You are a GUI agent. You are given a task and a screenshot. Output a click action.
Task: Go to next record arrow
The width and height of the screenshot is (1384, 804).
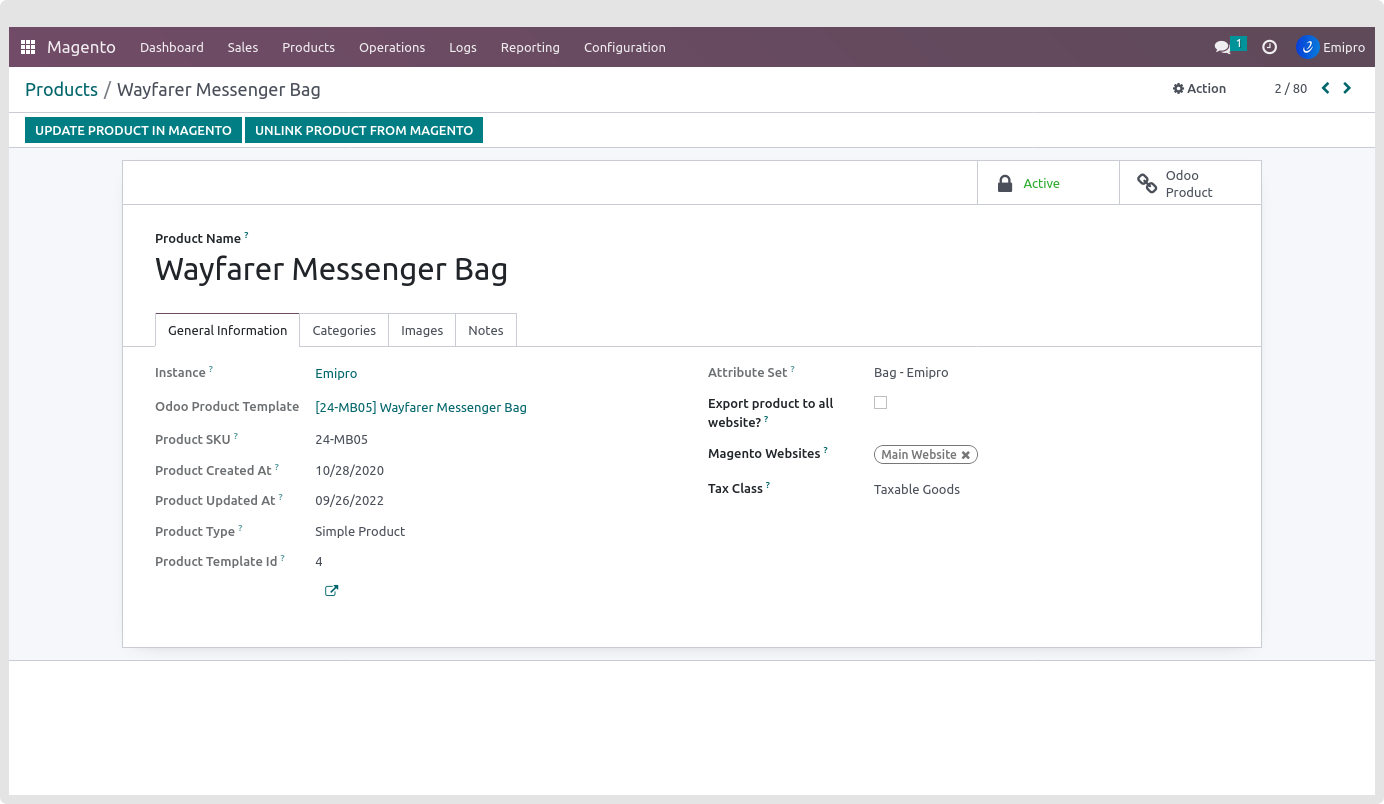point(1347,88)
